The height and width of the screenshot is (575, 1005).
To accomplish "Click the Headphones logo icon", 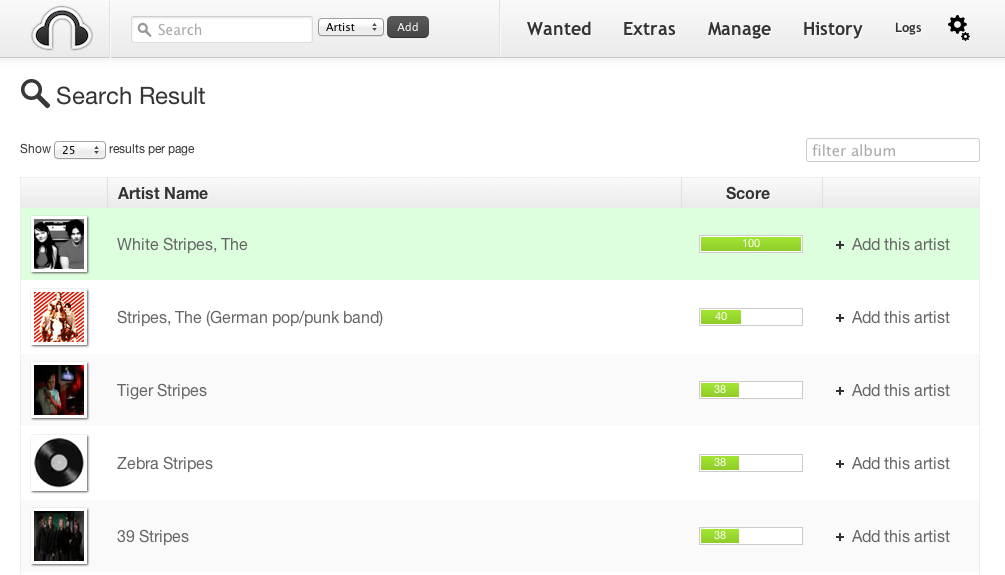I will pyautogui.click(x=62, y=28).
